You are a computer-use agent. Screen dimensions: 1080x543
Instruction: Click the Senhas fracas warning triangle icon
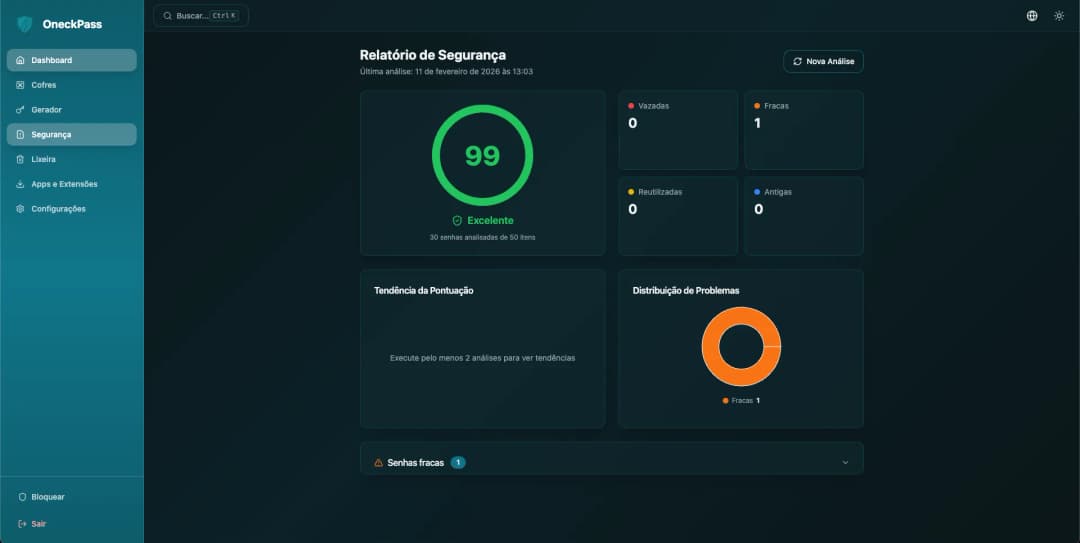tap(378, 463)
